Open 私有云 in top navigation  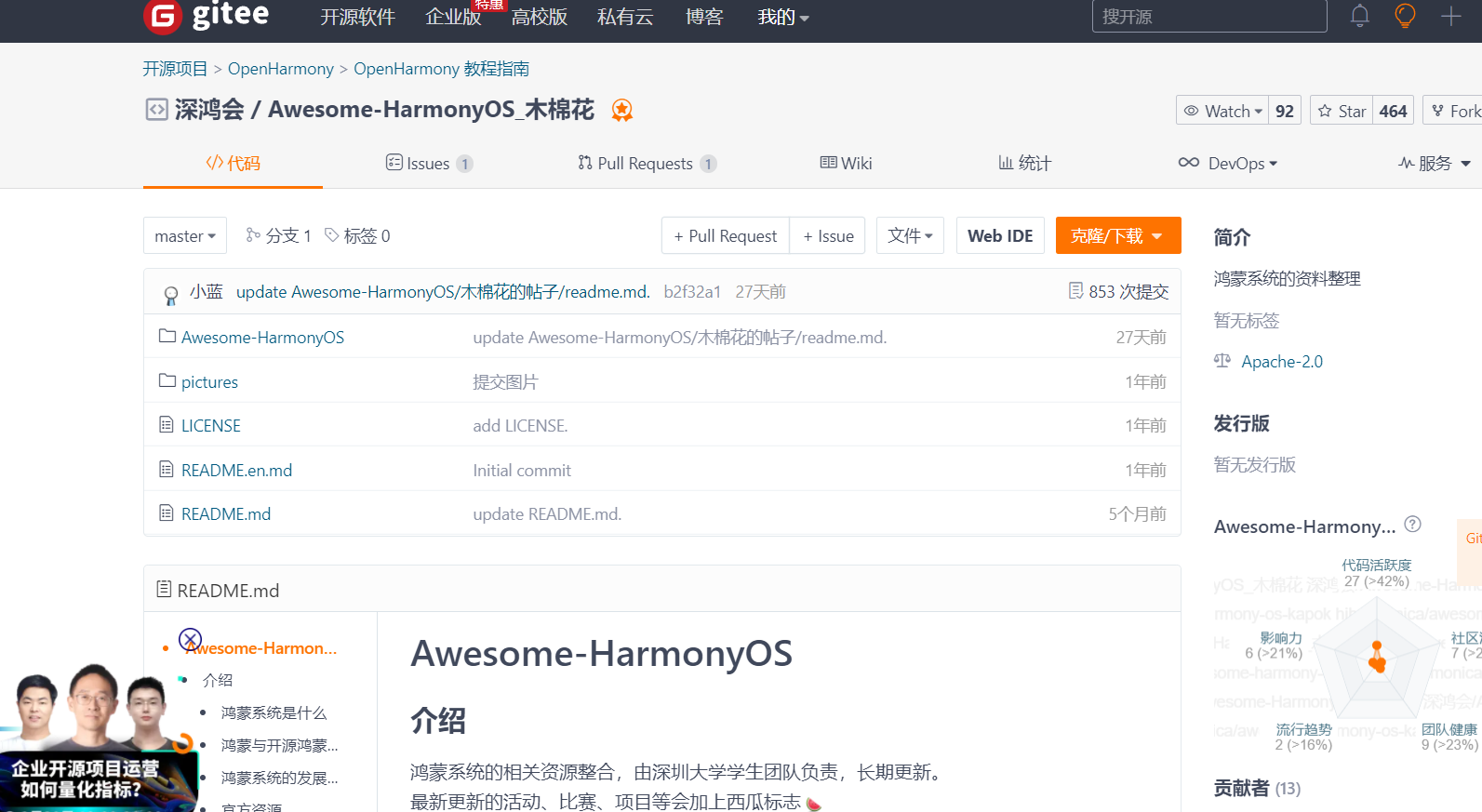[625, 17]
